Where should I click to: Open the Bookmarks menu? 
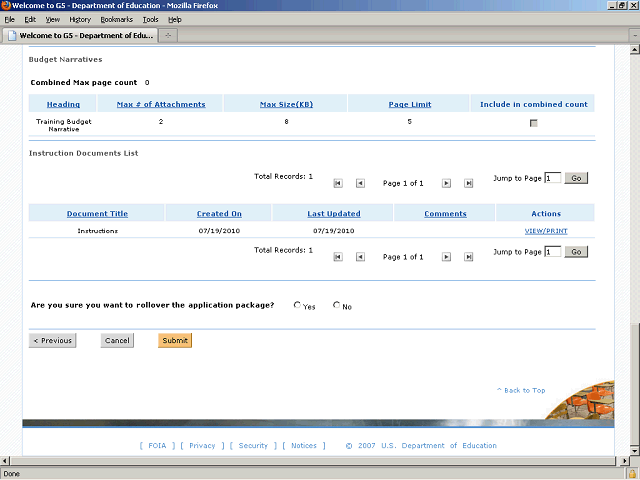coord(117,20)
